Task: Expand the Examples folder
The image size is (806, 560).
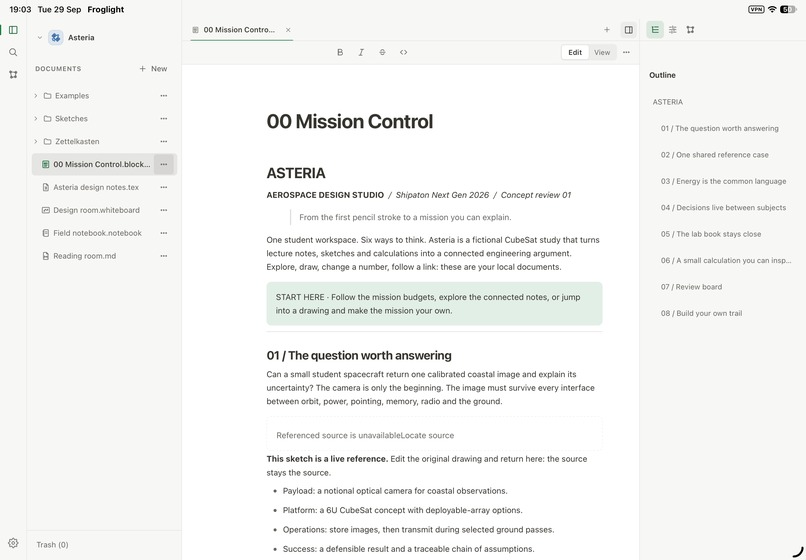Action: click(x=35, y=96)
